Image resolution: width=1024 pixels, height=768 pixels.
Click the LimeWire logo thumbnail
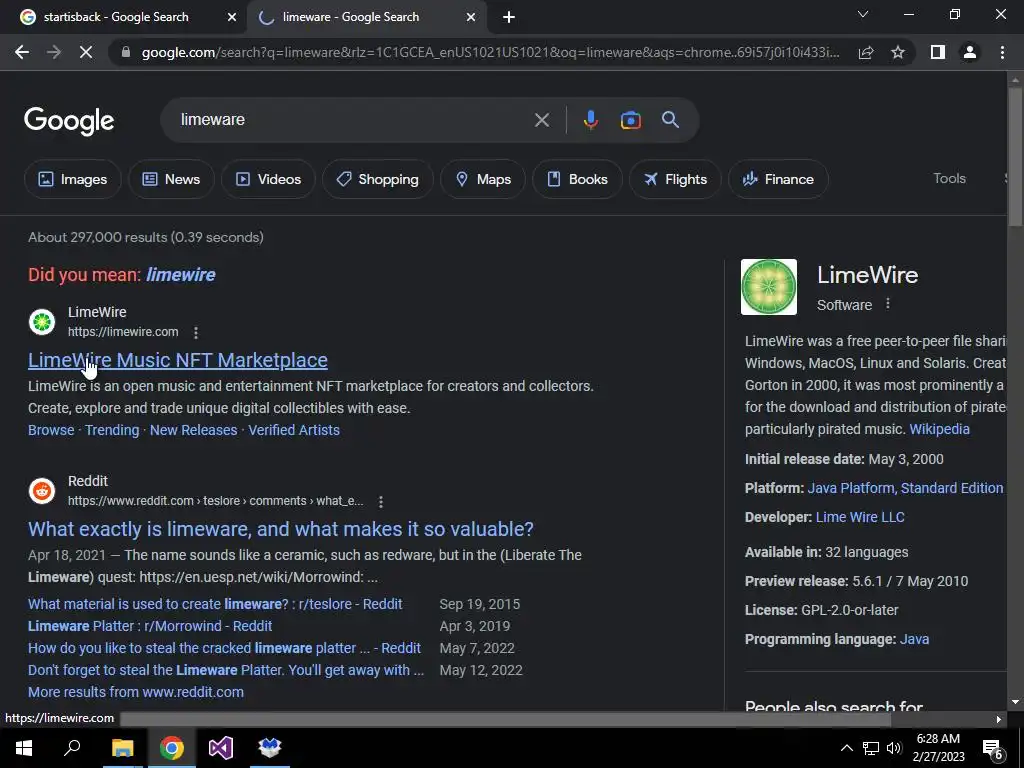click(x=769, y=287)
